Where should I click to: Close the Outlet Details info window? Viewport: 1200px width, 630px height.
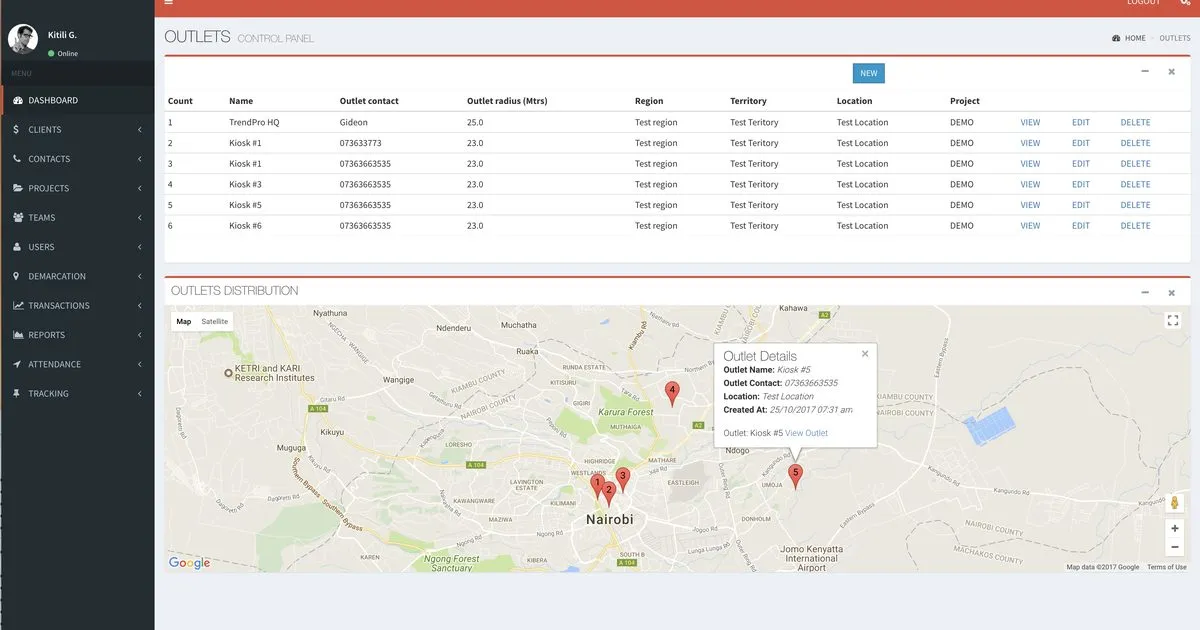(x=865, y=353)
